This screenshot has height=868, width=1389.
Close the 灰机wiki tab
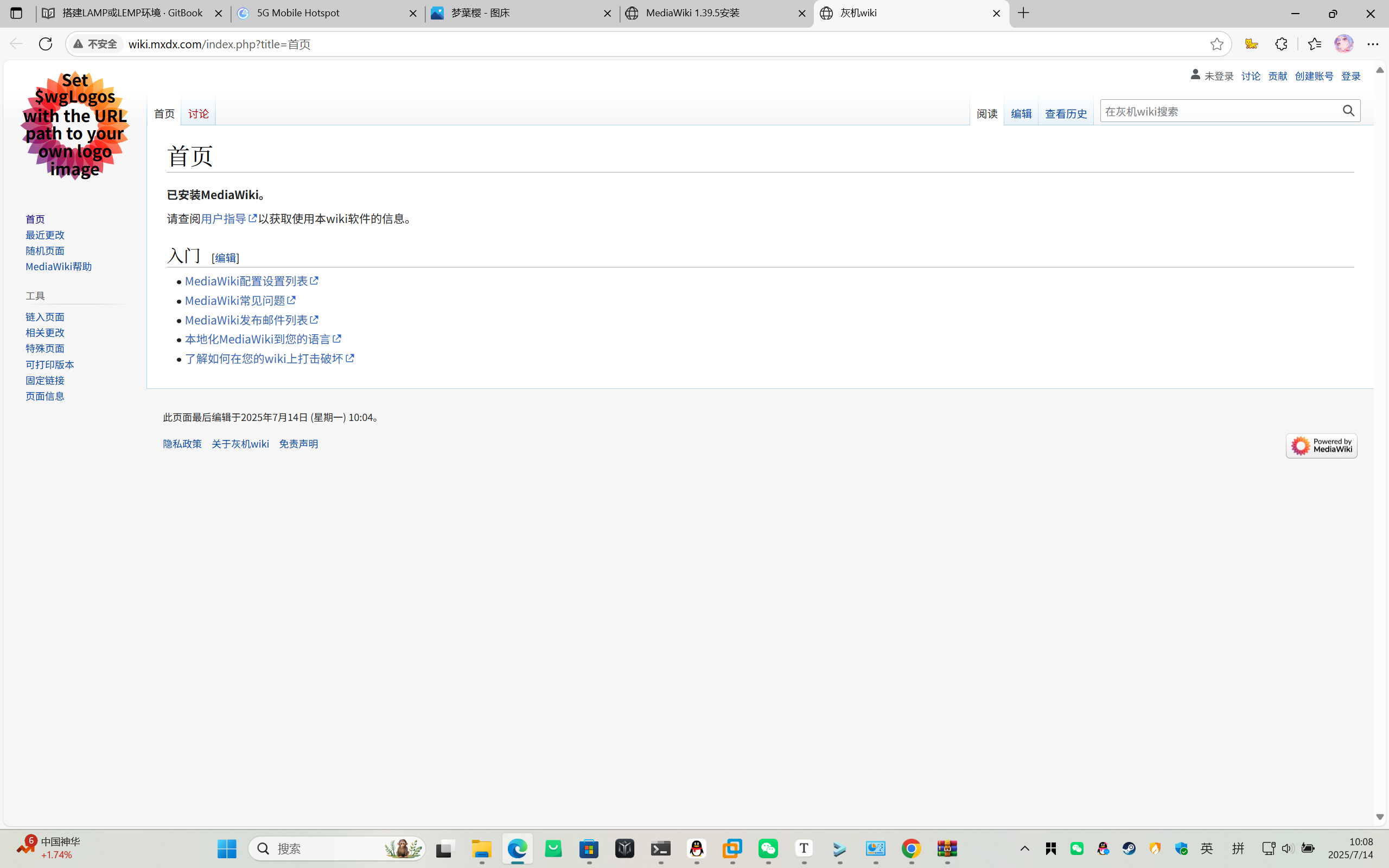996,13
